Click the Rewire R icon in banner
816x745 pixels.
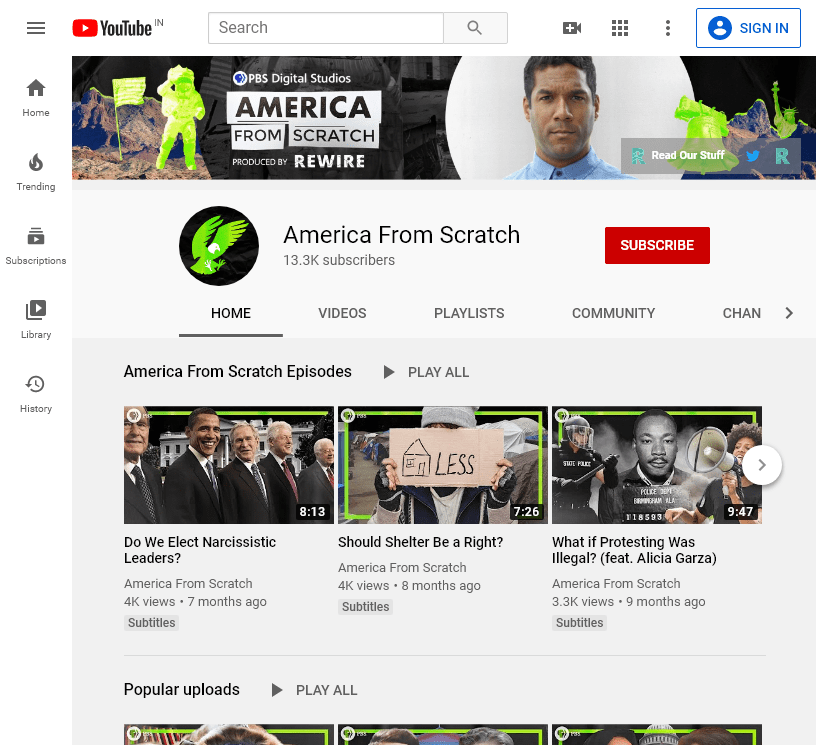pyautogui.click(x=782, y=156)
